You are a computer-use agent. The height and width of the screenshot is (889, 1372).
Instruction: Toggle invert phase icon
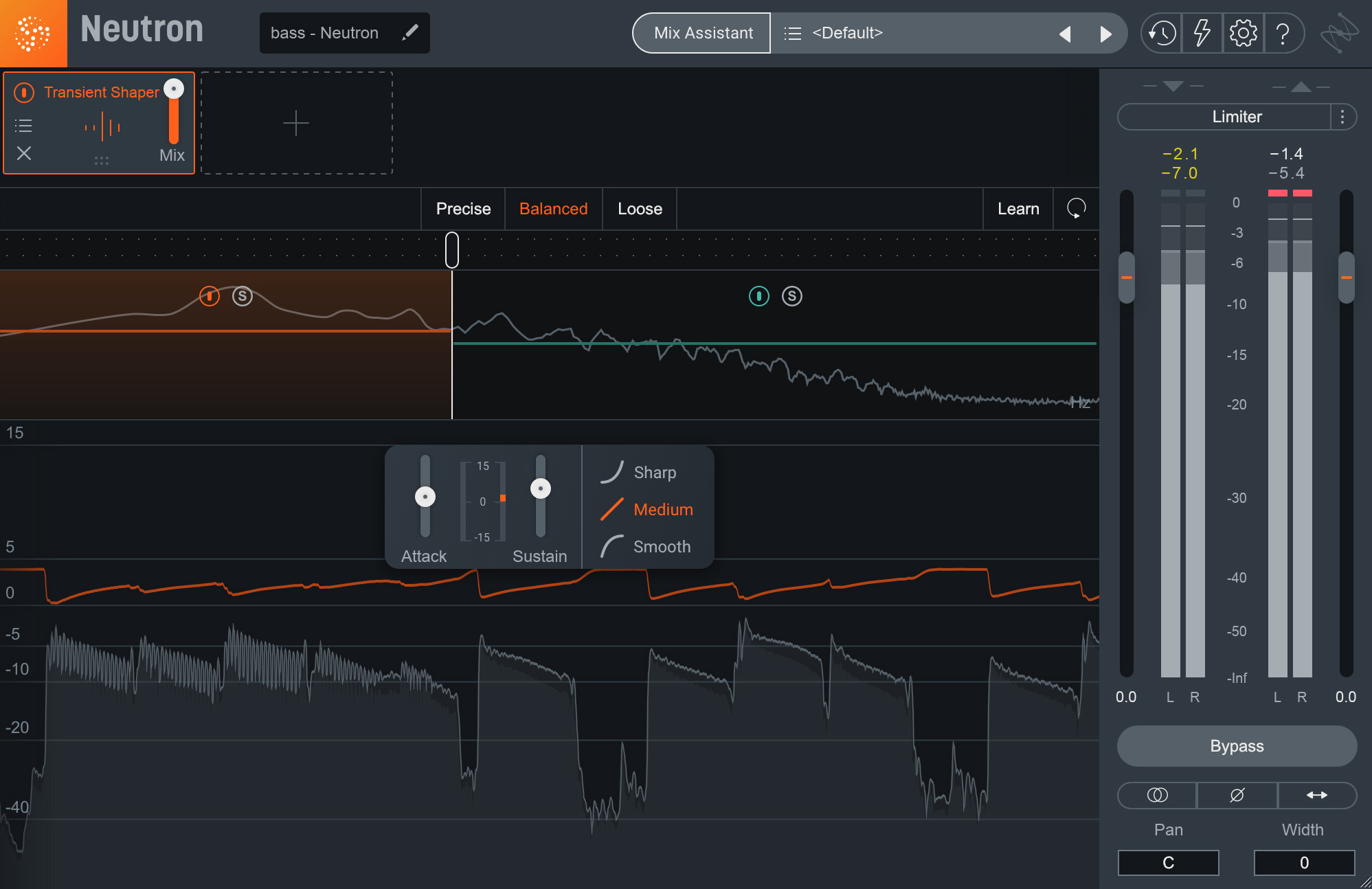point(1237,795)
